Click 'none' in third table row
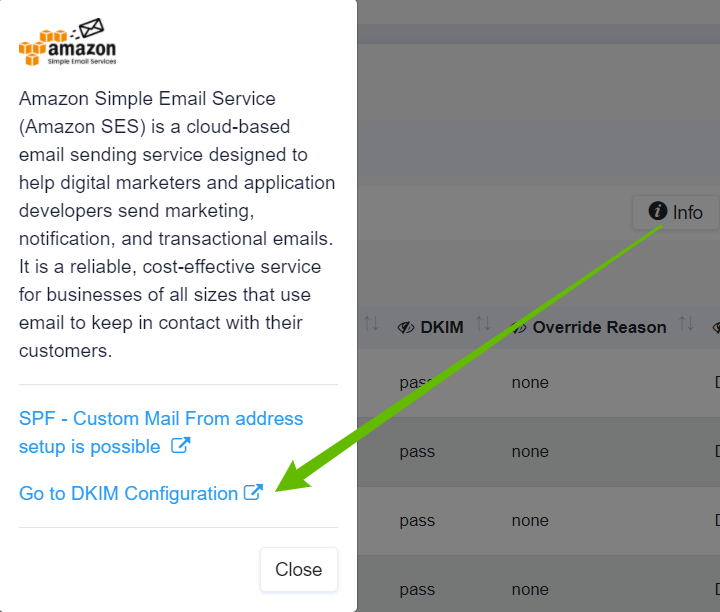Screen dimensions: 720x612 [x=530, y=521]
